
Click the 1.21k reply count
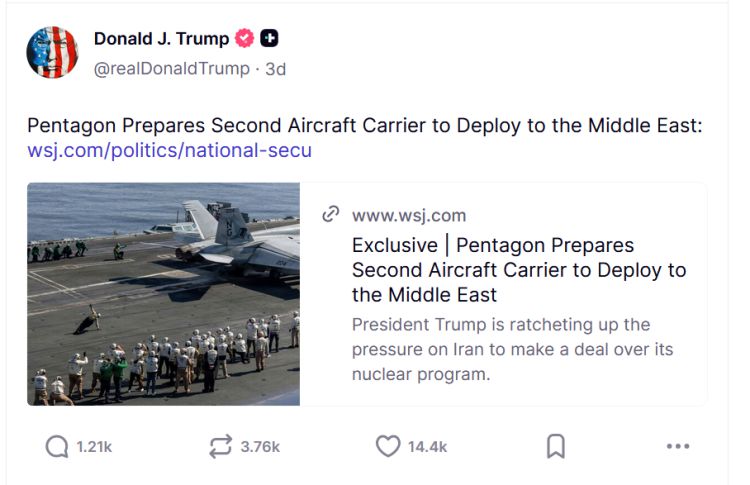tap(94, 447)
